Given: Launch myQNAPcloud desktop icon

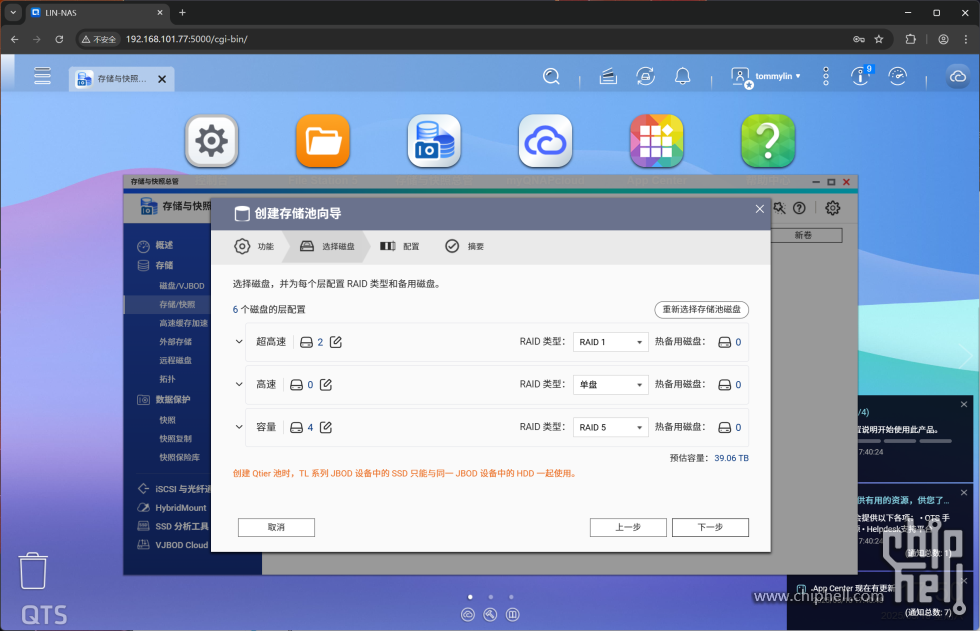Looking at the screenshot, I should tap(546, 141).
